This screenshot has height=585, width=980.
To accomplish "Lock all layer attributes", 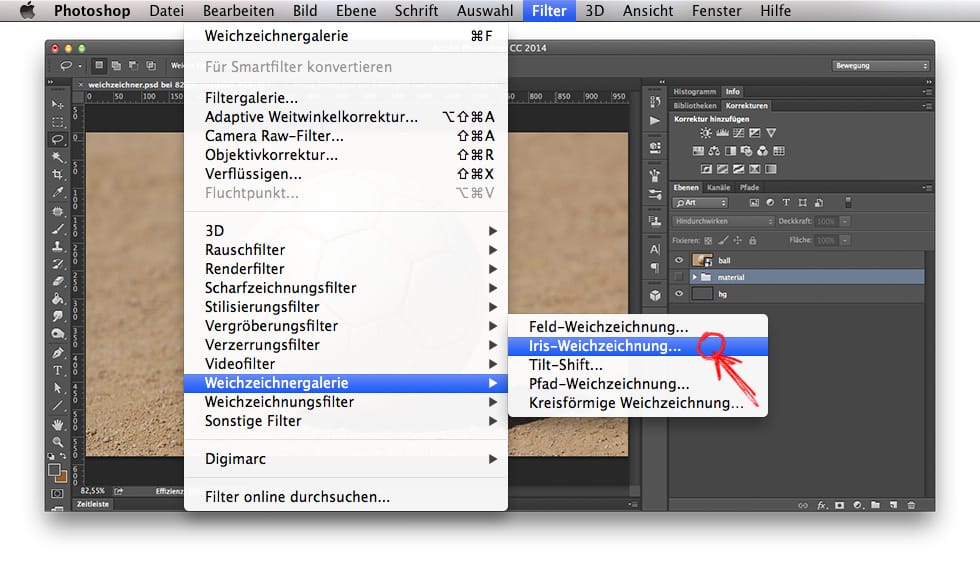I will pyautogui.click(x=752, y=241).
